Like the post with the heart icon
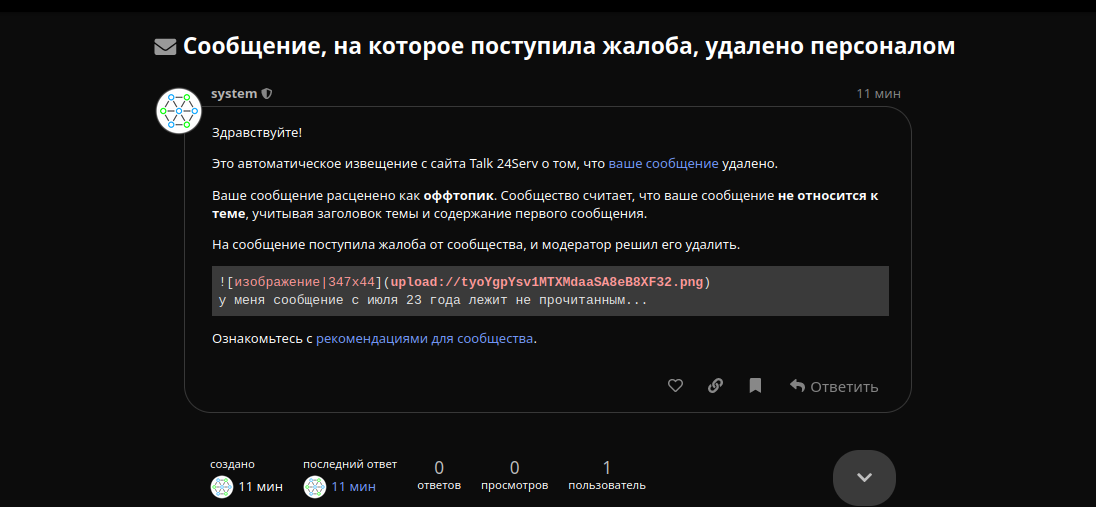 675,386
